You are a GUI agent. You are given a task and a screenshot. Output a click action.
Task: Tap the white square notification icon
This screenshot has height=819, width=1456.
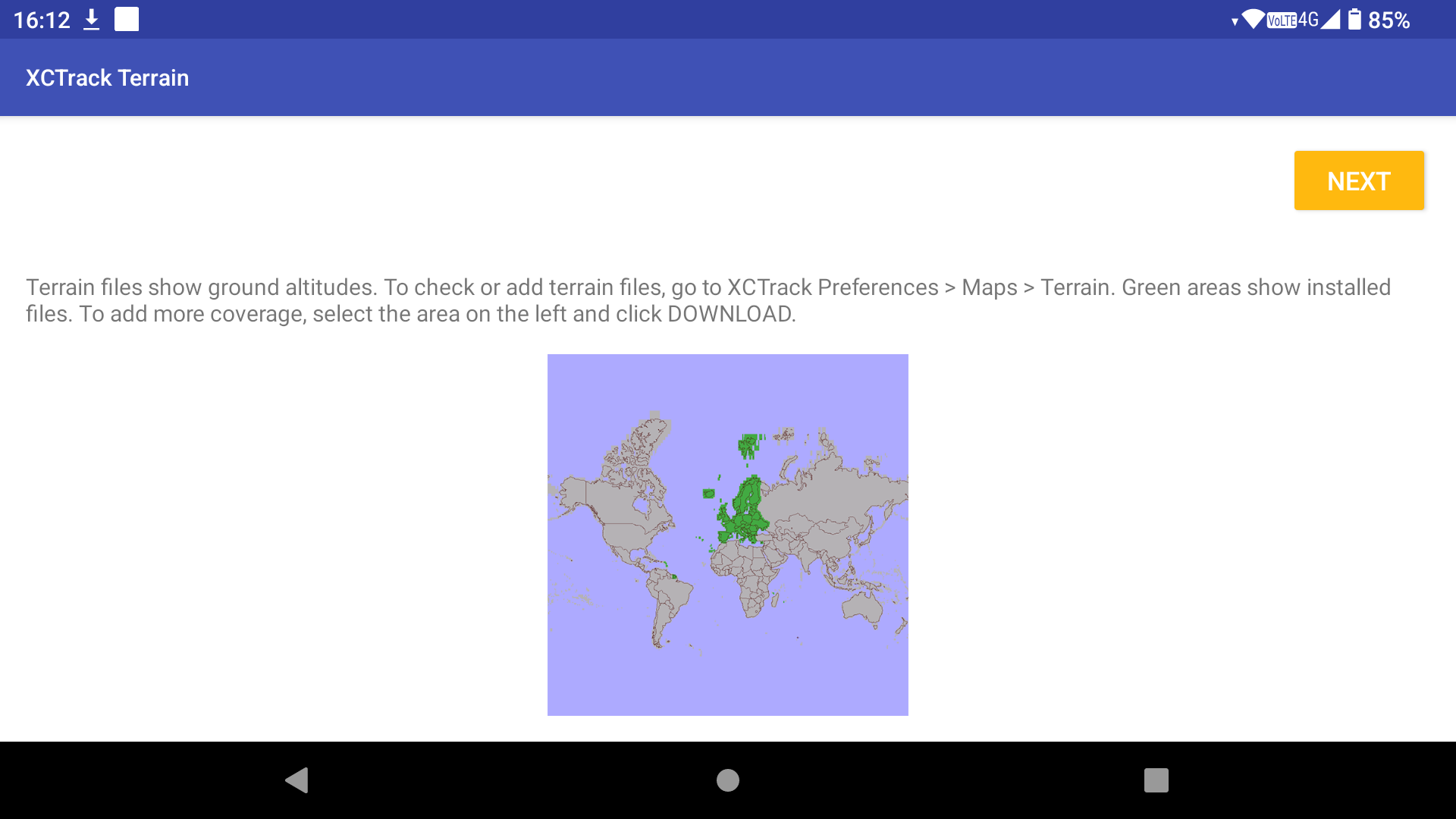(127, 19)
